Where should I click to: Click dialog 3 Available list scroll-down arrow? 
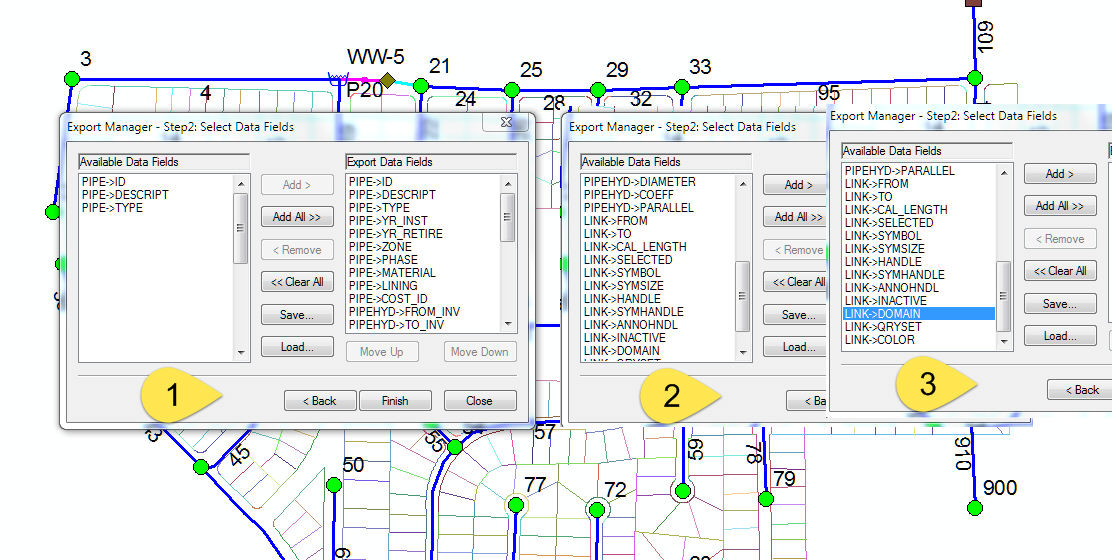pos(1004,342)
